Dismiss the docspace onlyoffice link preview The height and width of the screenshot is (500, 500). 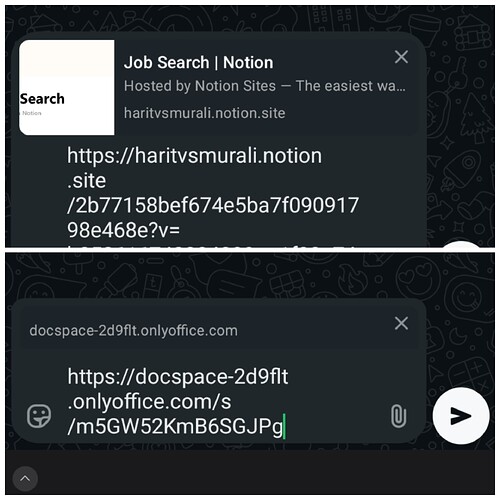click(401, 323)
